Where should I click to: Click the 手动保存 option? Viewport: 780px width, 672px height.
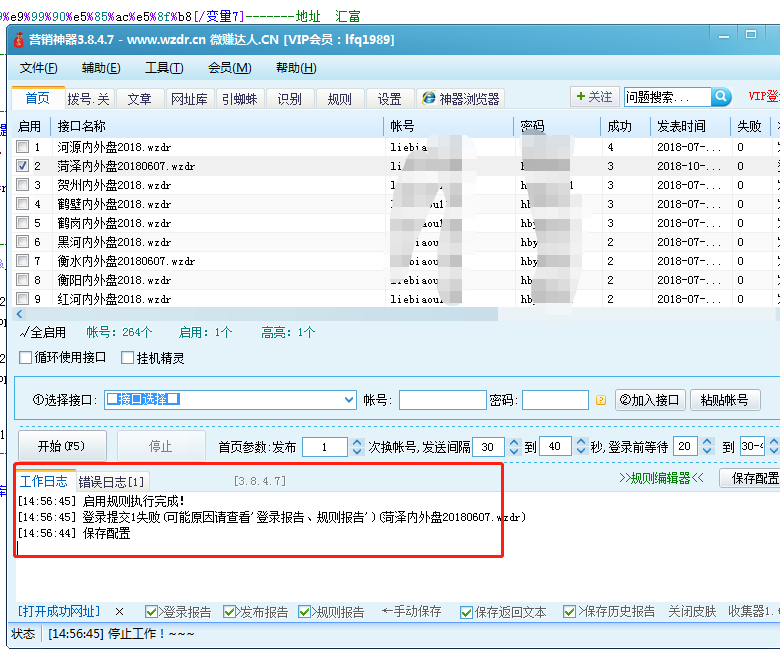tap(411, 611)
